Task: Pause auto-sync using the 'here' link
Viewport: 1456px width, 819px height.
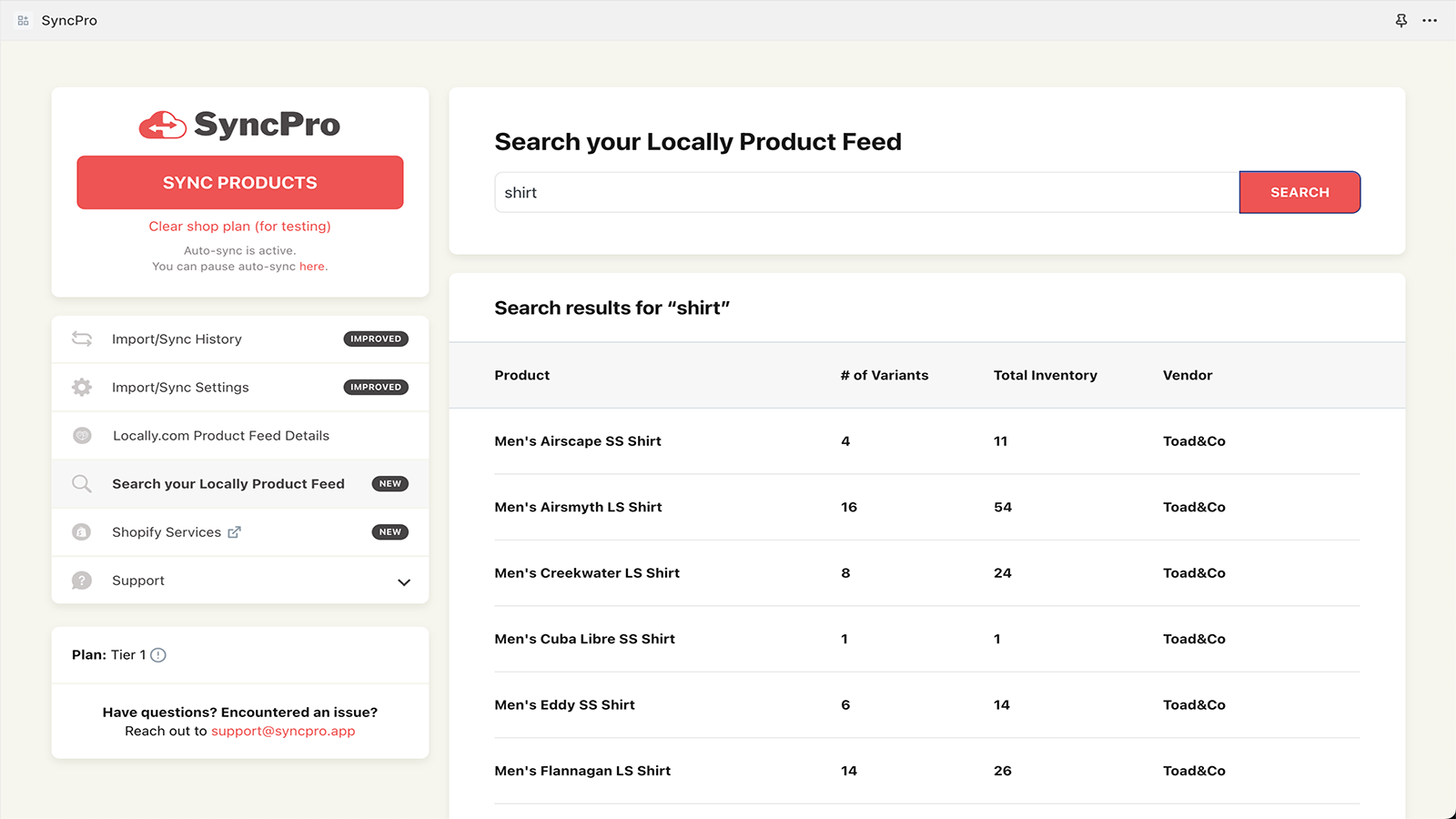Action: tap(313, 266)
